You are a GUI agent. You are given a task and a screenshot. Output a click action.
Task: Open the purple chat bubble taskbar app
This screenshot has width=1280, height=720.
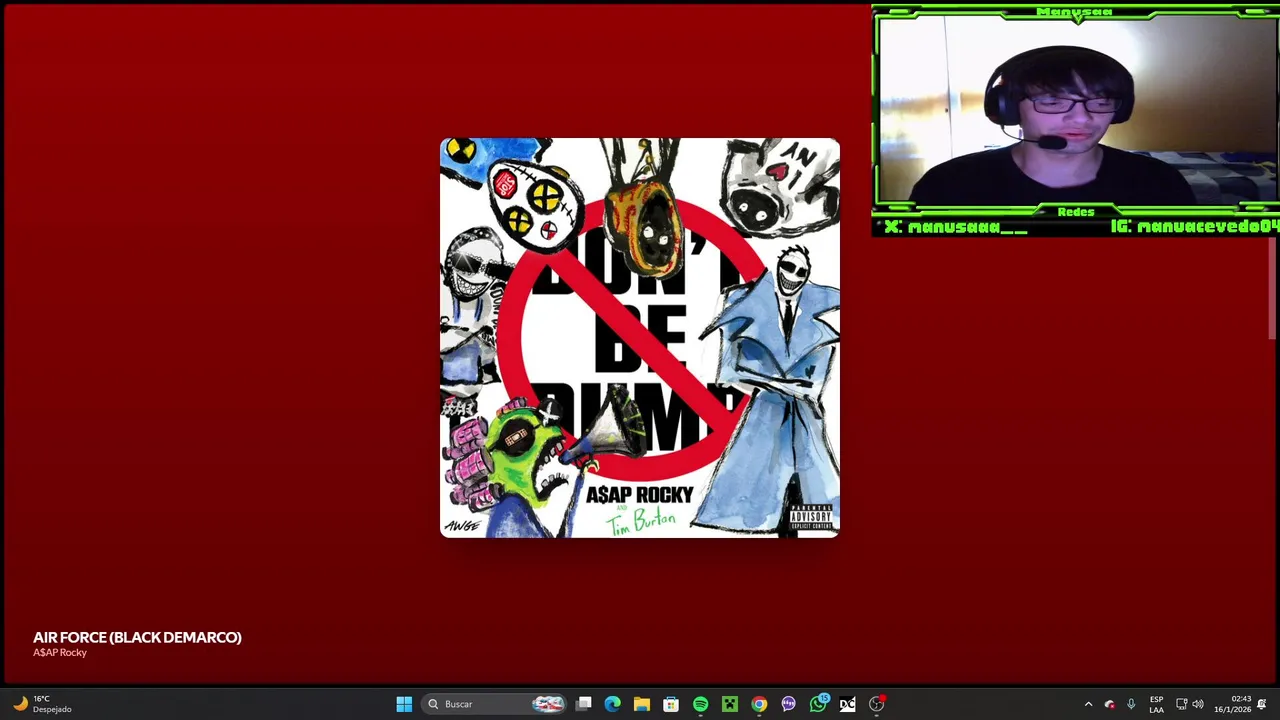(788, 704)
